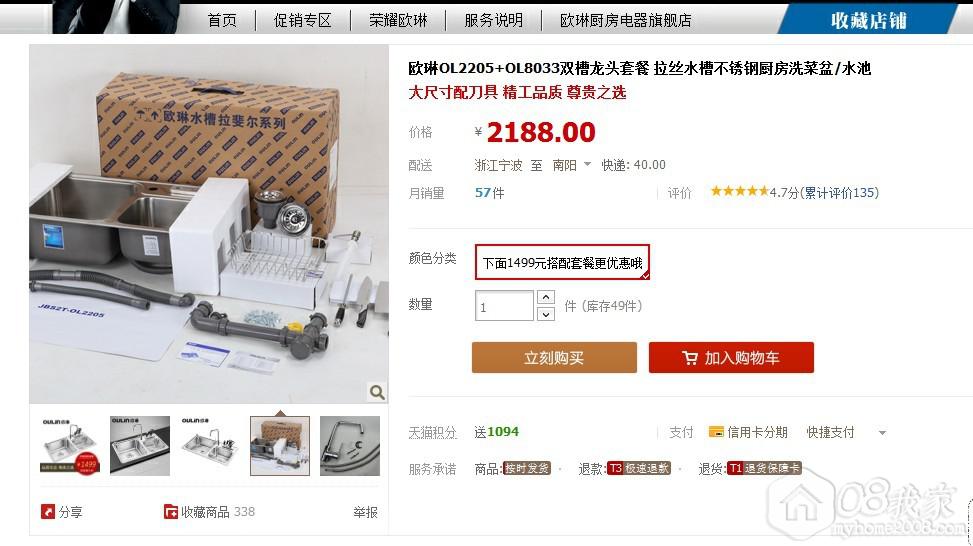Screen dimensions: 973x546
Task: Open the 促销专区 navigation tab
Action: point(303,20)
